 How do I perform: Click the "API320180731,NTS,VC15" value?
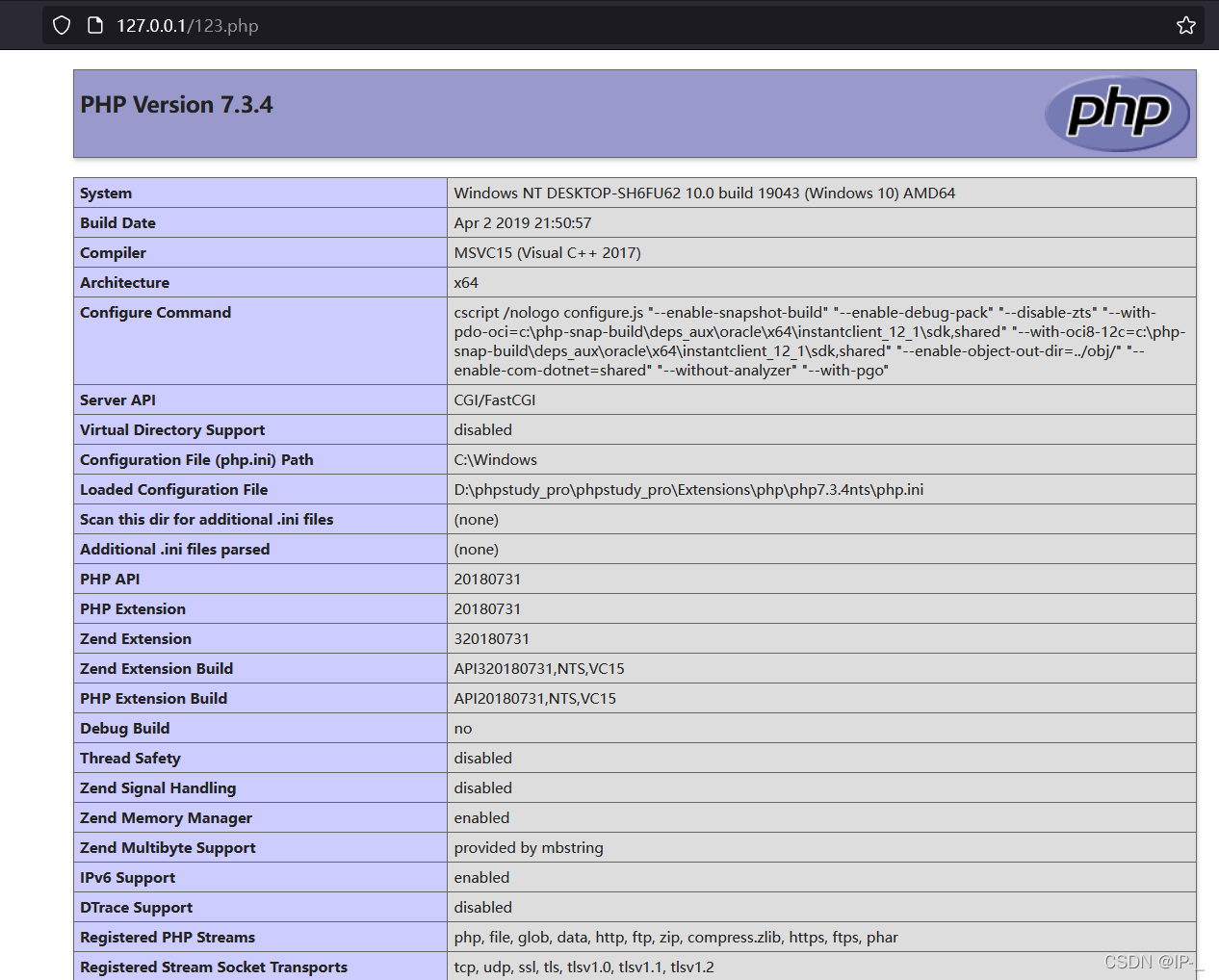(539, 669)
